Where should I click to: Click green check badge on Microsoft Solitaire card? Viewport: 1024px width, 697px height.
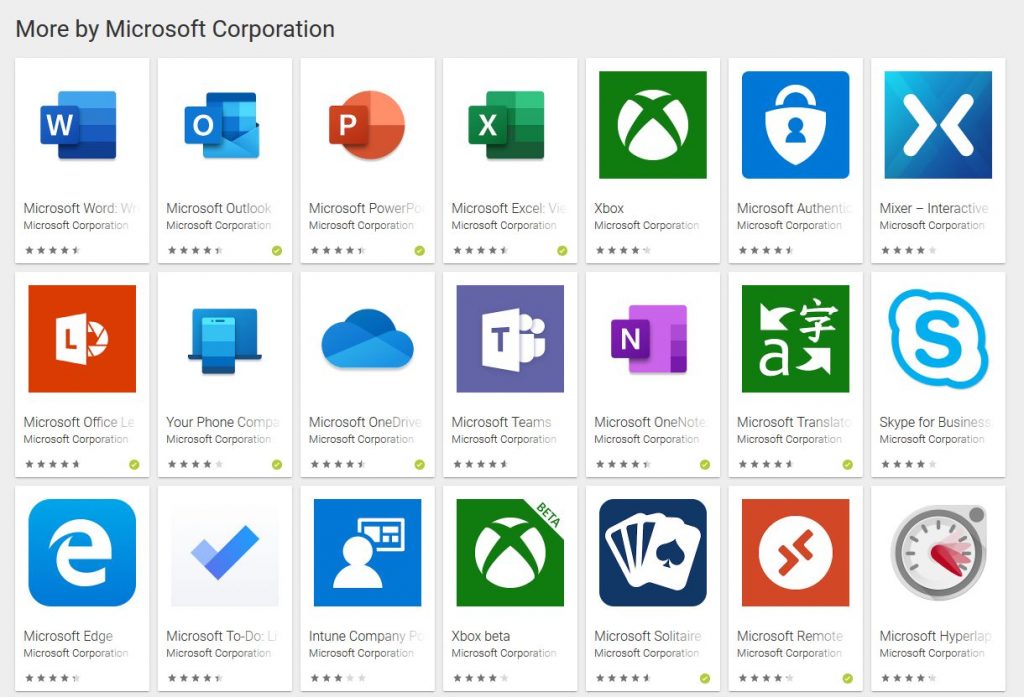click(x=705, y=678)
